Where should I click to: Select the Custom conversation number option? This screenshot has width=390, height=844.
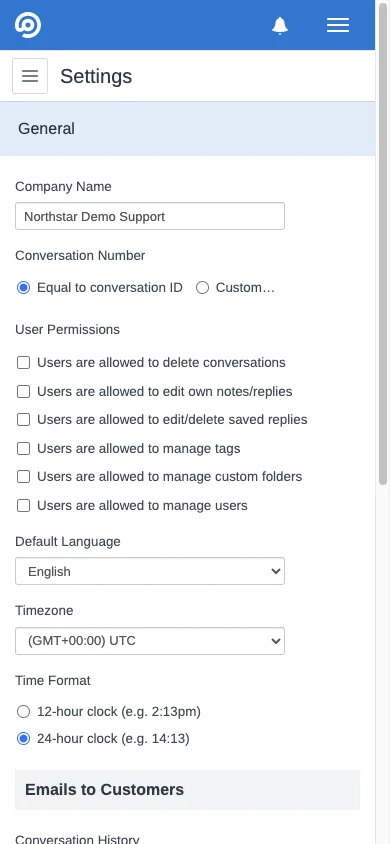[x=202, y=288]
